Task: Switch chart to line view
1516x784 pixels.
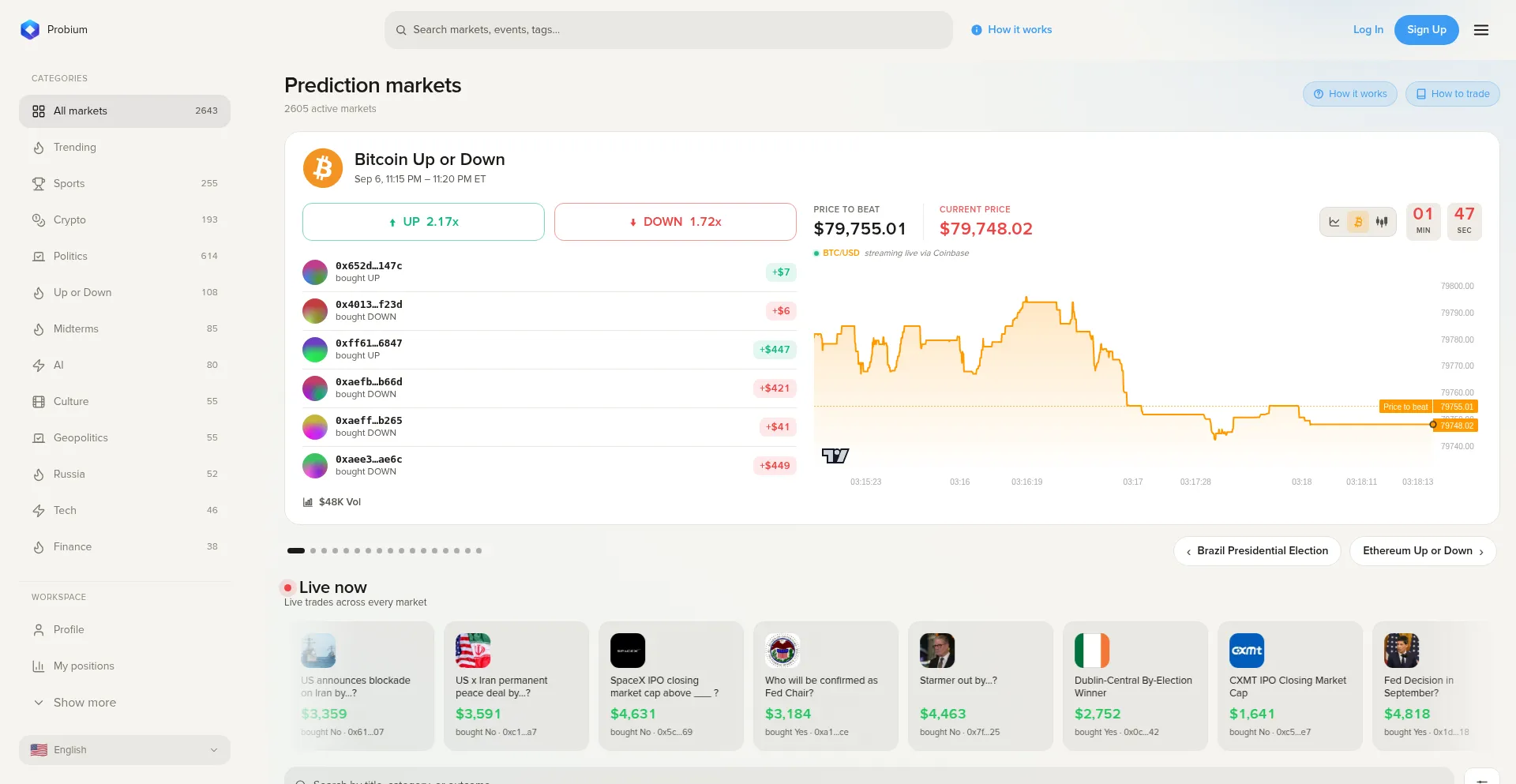Action: point(1334,222)
